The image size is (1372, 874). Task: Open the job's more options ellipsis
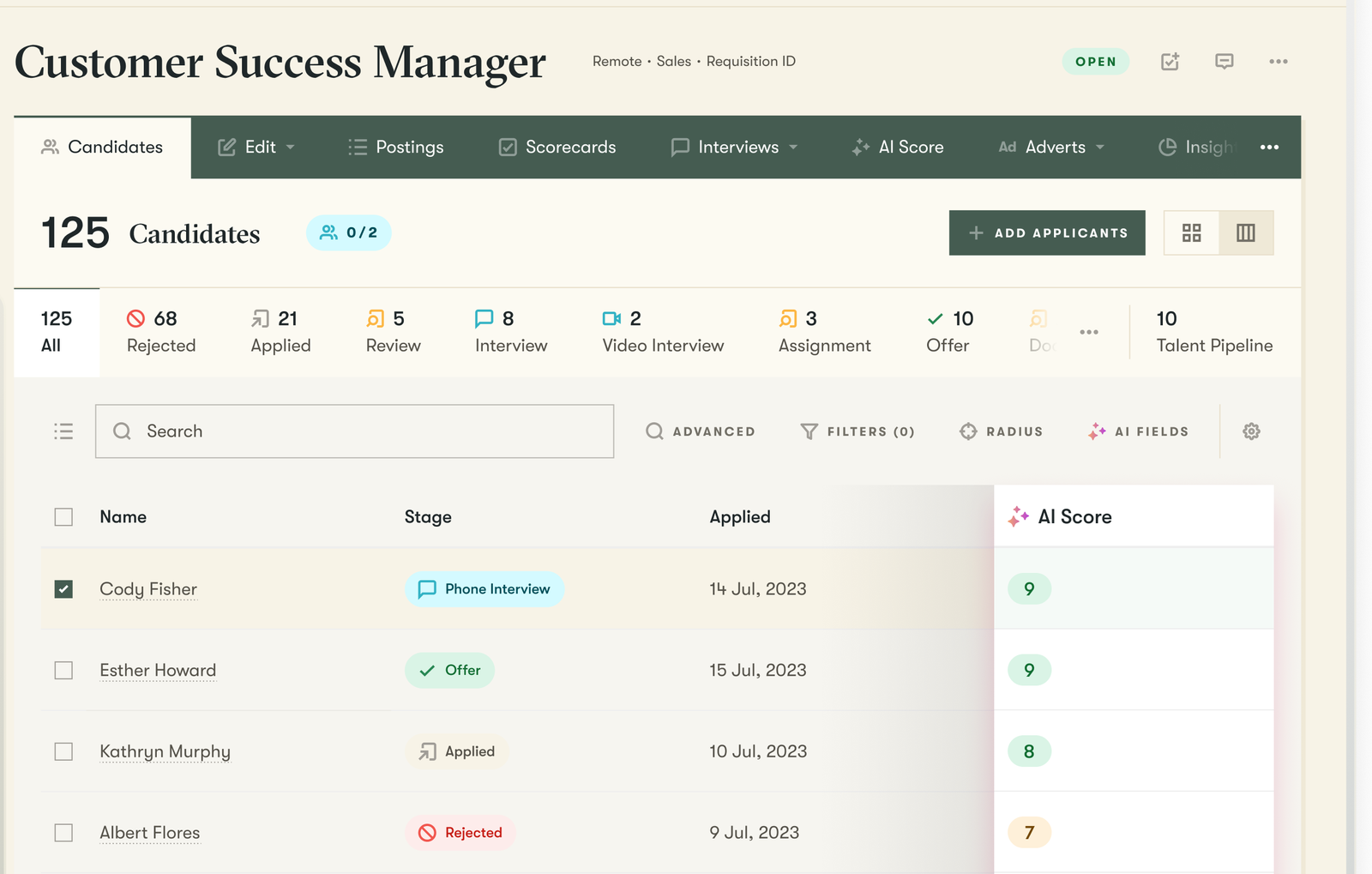click(x=1279, y=62)
